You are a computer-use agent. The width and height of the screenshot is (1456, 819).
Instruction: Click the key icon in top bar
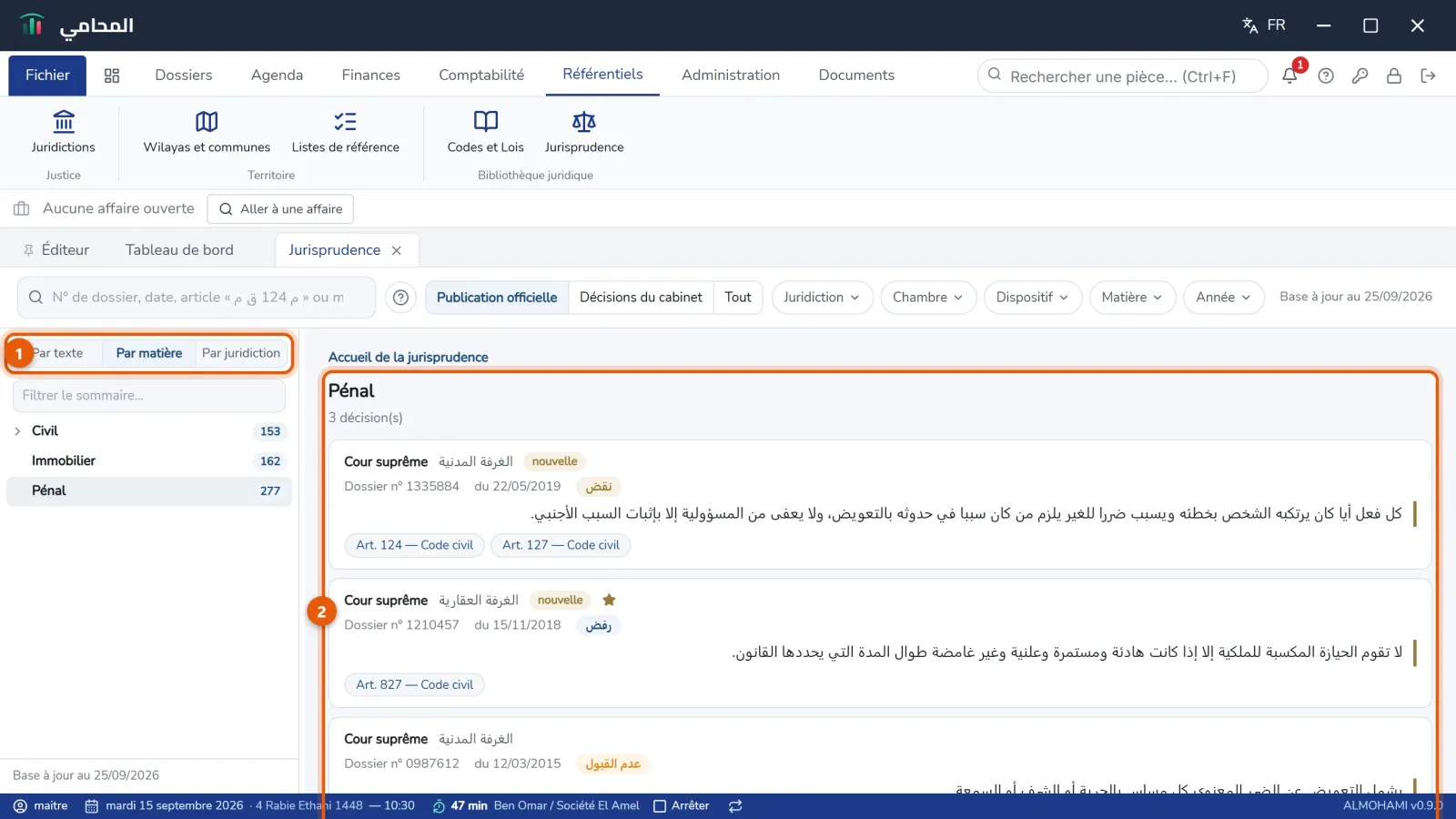tap(1360, 76)
